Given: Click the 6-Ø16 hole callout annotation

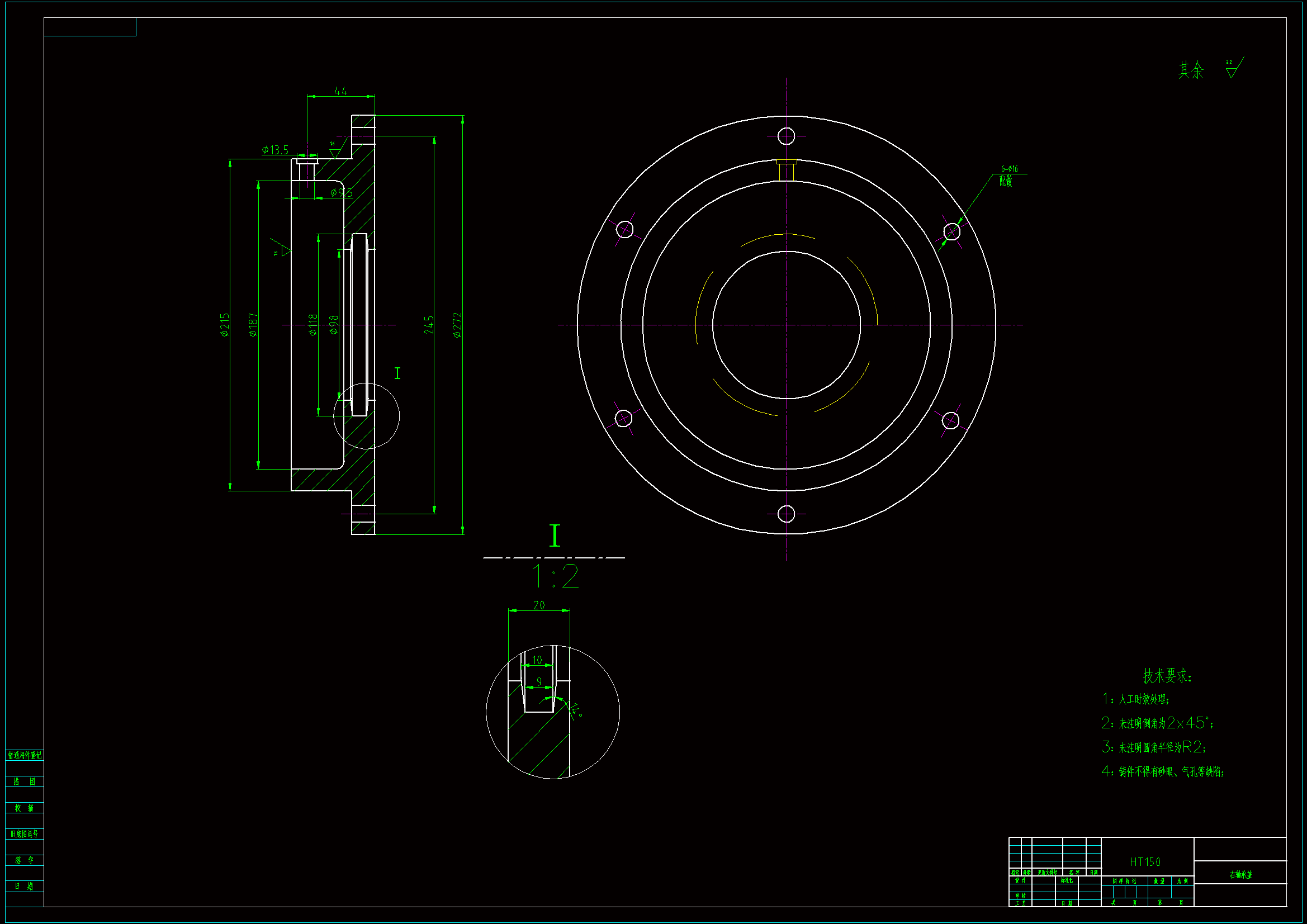Looking at the screenshot, I should (1009, 168).
